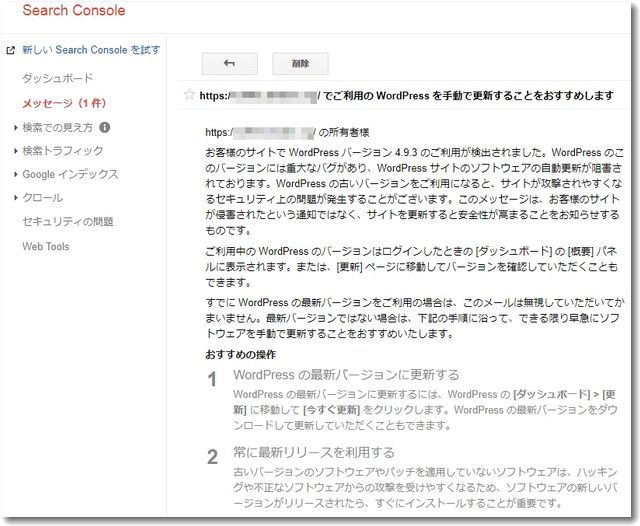Open クロール menu label

[x=42, y=198]
